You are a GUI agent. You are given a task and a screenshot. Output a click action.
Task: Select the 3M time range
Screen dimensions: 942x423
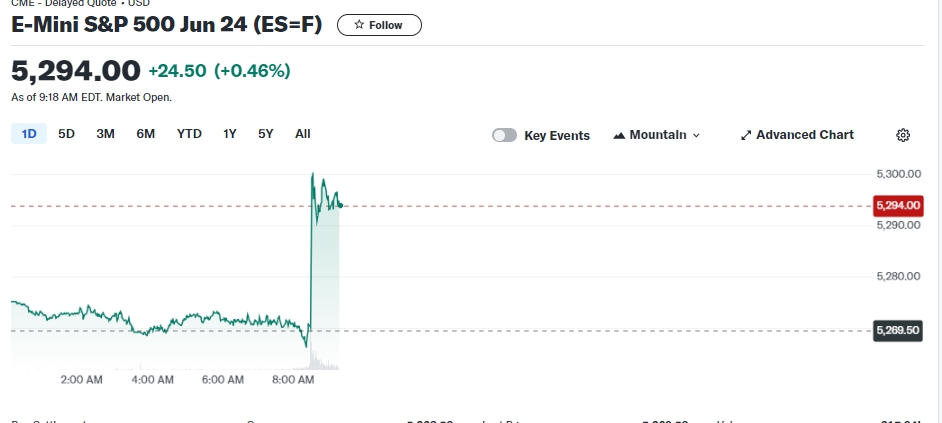pyautogui.click(x=105, y=133)
